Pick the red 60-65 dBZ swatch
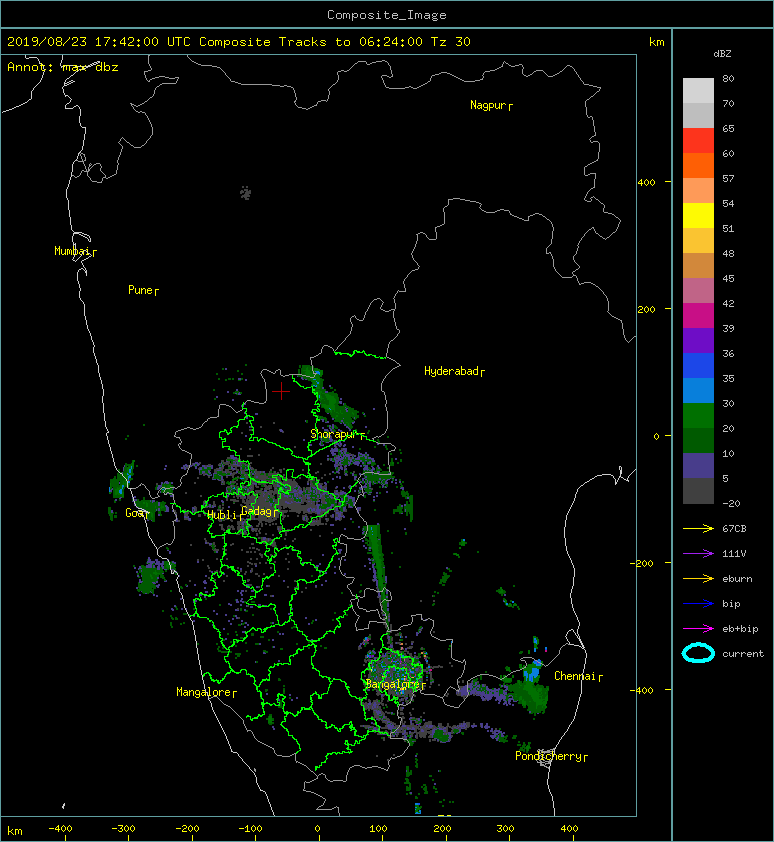 click(698, 140)
